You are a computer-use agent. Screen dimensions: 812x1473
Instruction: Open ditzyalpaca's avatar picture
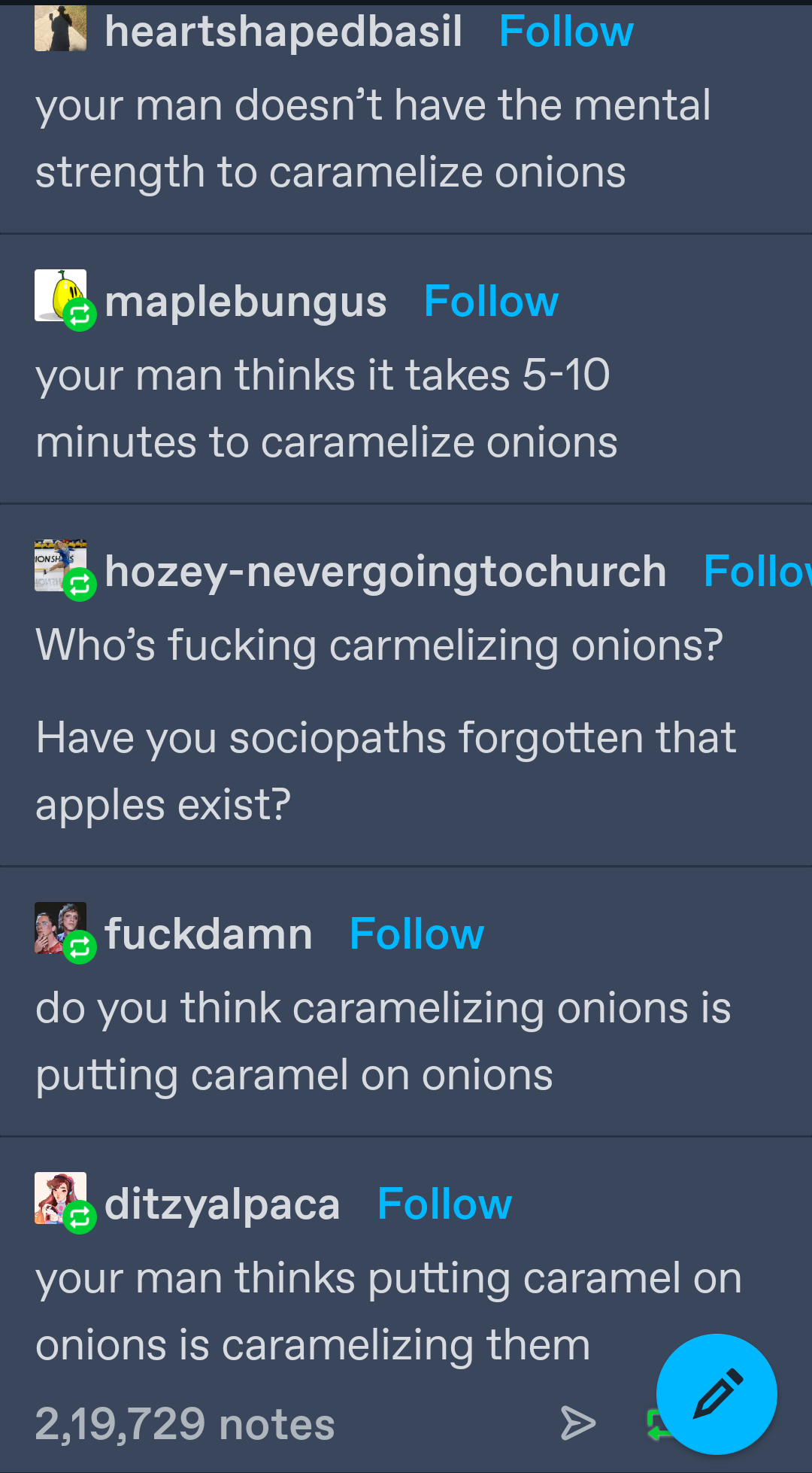[x=60, y=1198]
